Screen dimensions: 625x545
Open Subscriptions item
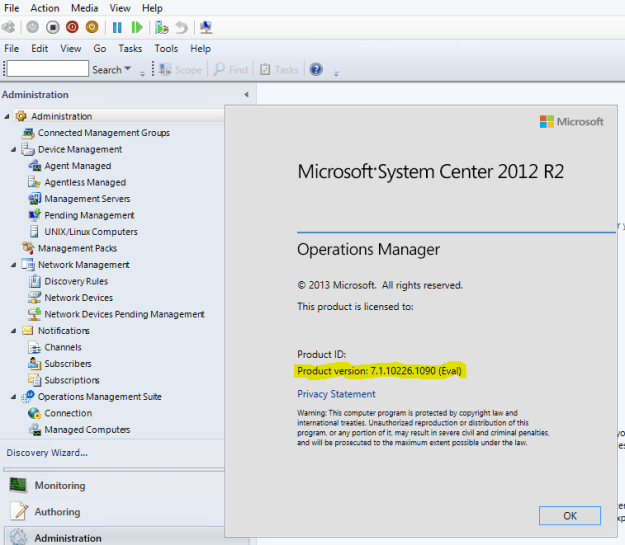coord(72,380)
